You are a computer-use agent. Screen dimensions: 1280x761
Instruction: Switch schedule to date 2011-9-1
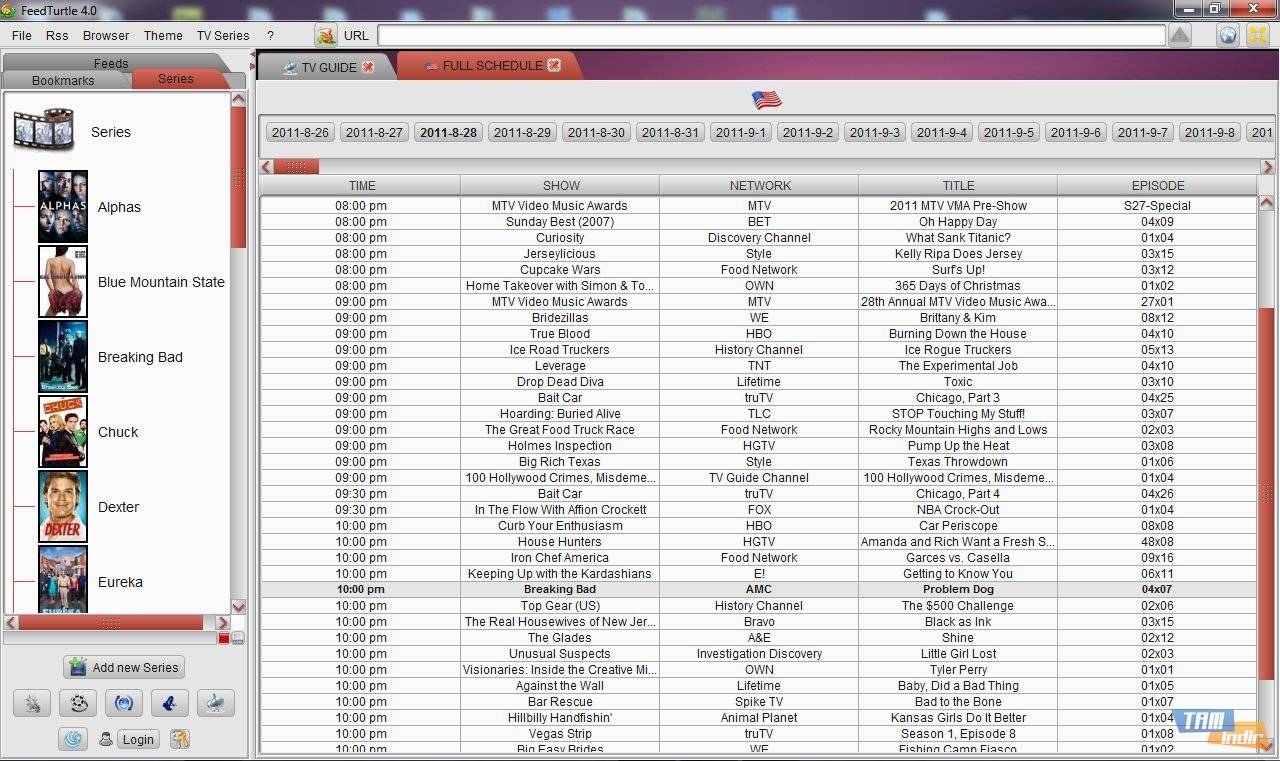pos(740,132)
